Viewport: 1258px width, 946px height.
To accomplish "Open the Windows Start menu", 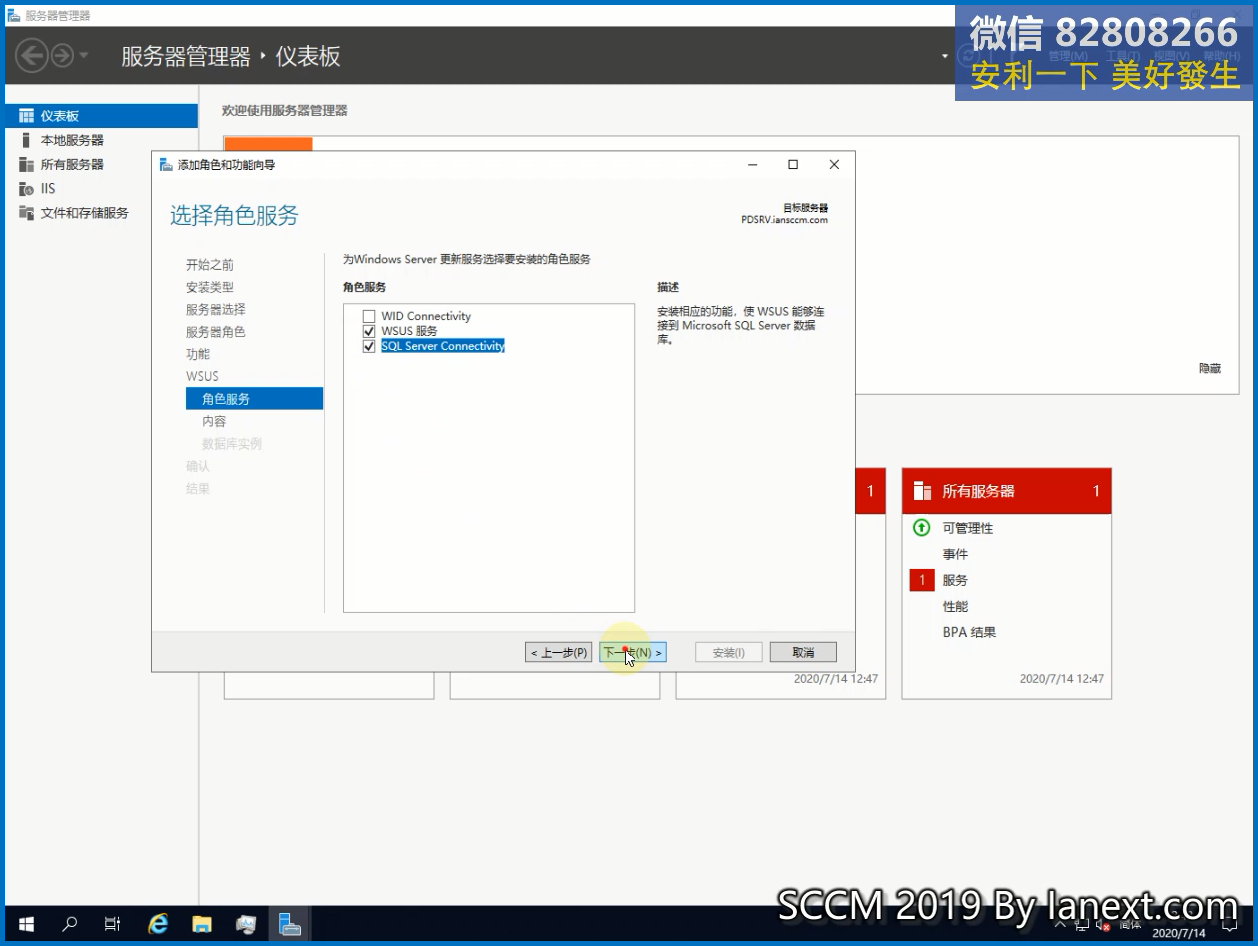I will [x=26, y=924].
